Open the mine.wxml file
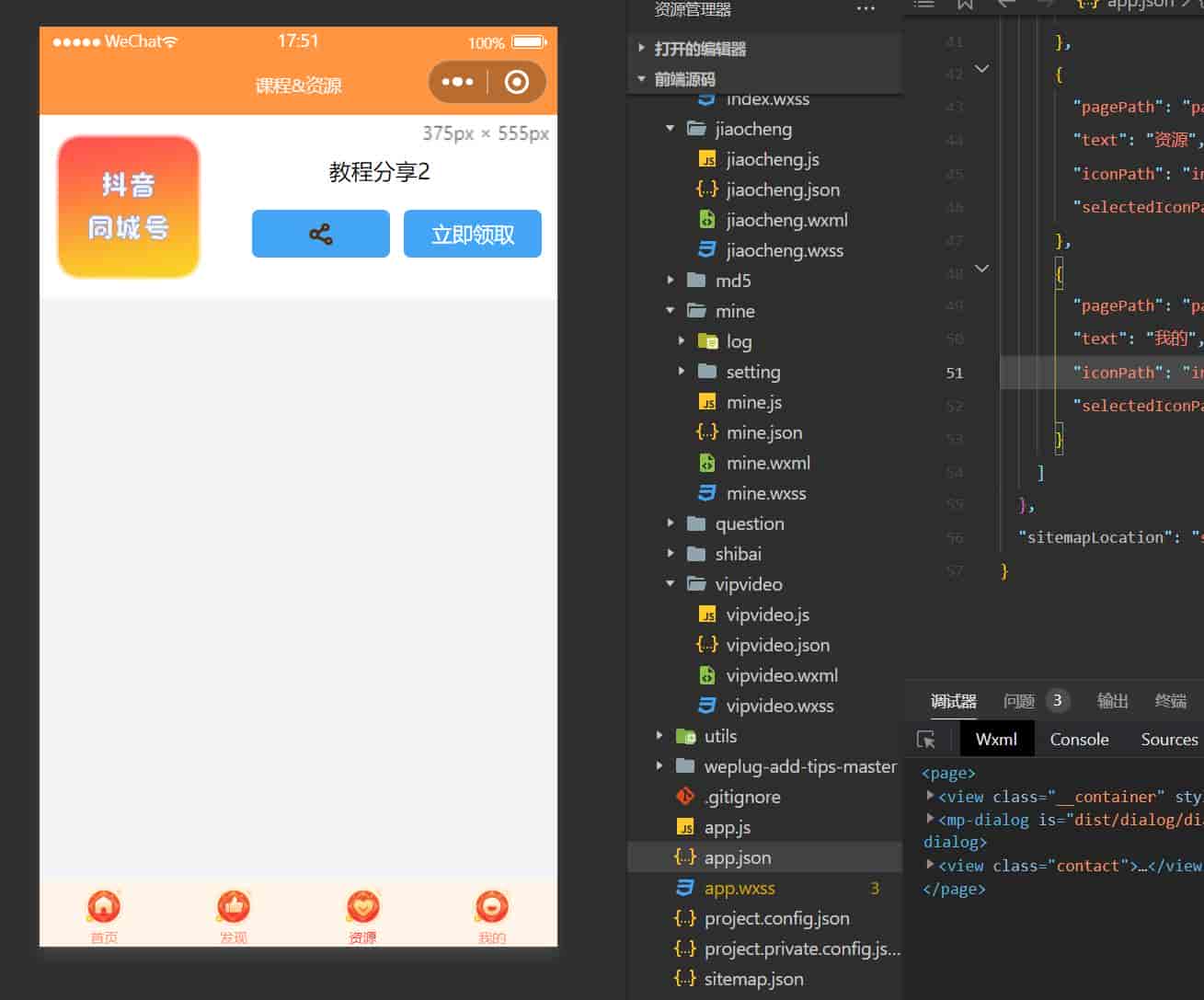The height and width of the screenshot is (1000, 1204). click(768, 463)
